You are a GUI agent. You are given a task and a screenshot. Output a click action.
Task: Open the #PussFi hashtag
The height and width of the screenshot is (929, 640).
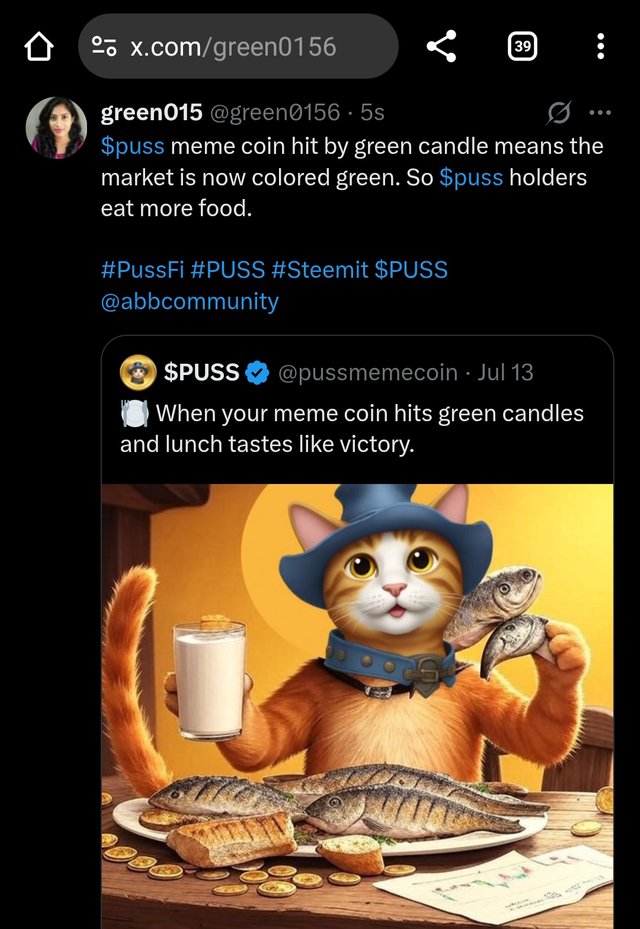pos(143,270)
